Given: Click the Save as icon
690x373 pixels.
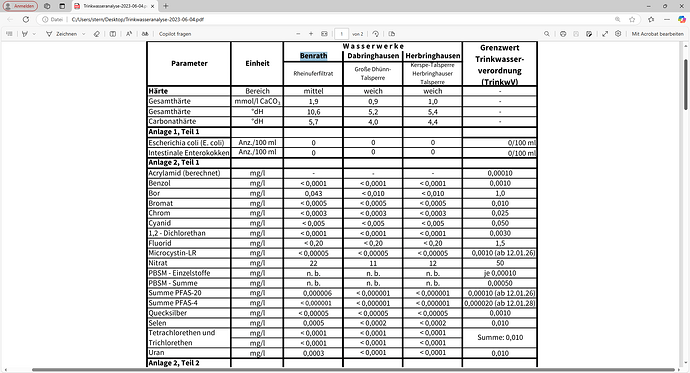Looking at the screenshot, I should point(589,34).
